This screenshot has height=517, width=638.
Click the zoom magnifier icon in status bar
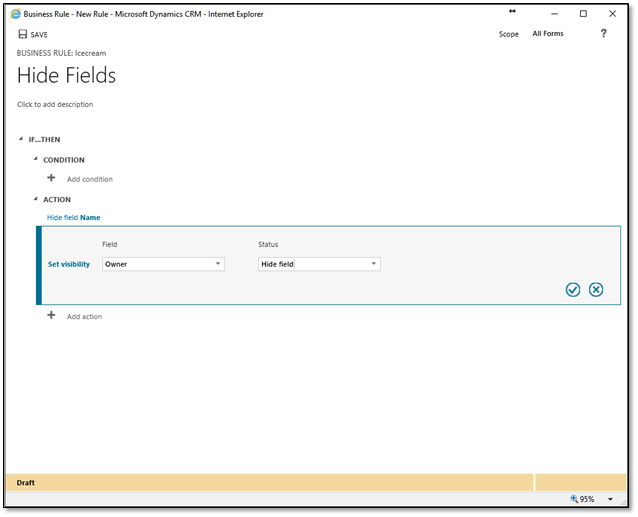click(575, 498)
